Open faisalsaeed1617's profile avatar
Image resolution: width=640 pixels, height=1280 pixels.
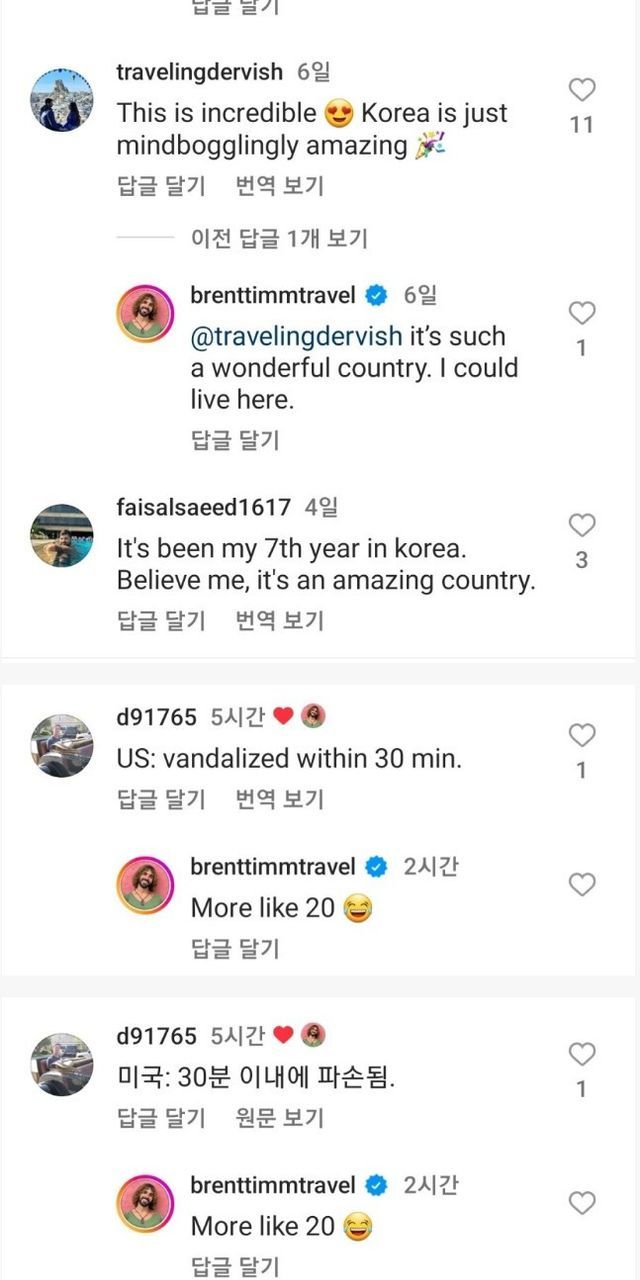point(62,535)
